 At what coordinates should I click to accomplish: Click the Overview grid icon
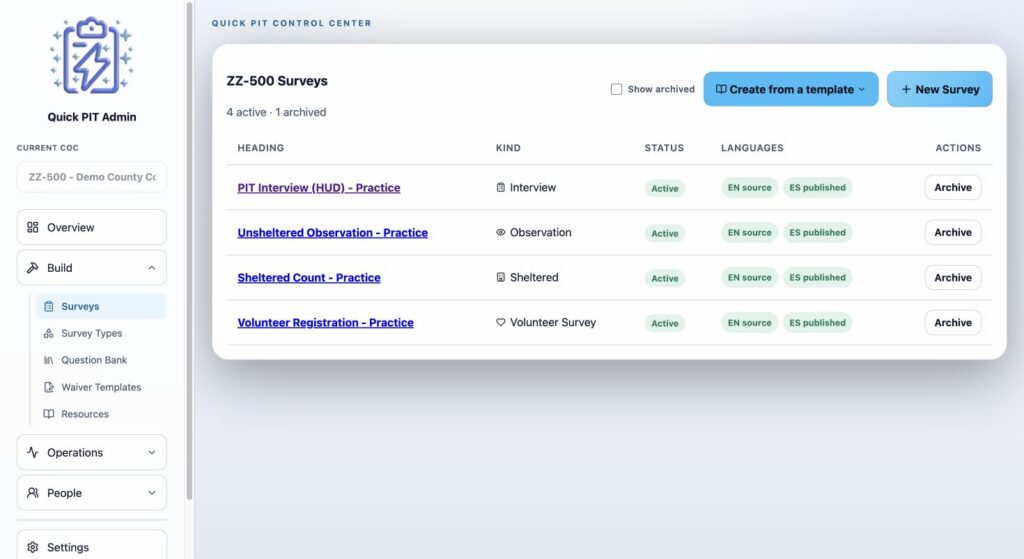click(33, 227)
